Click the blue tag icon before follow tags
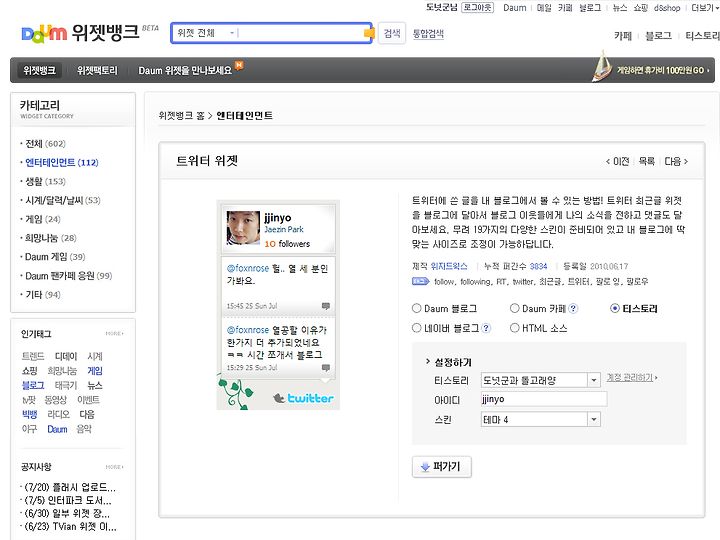Image resolution: width=720 pixels, height=540 pixels. pyautogui.click(x=421, y=281)
